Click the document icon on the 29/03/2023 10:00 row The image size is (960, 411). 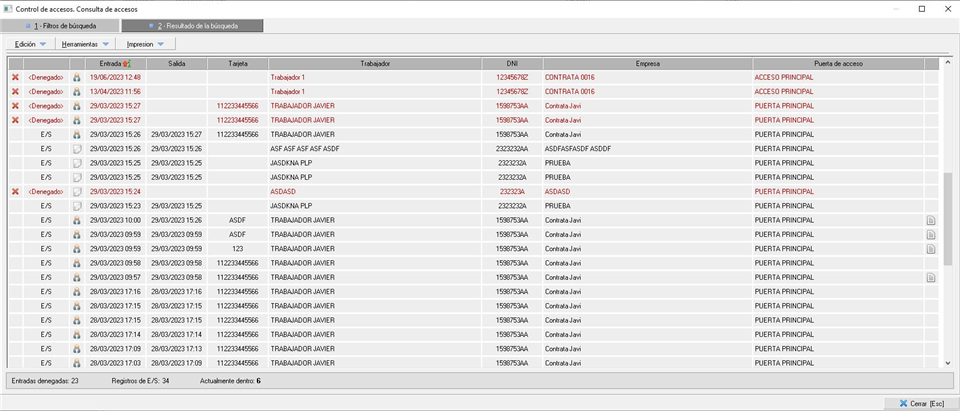(930, 220)
